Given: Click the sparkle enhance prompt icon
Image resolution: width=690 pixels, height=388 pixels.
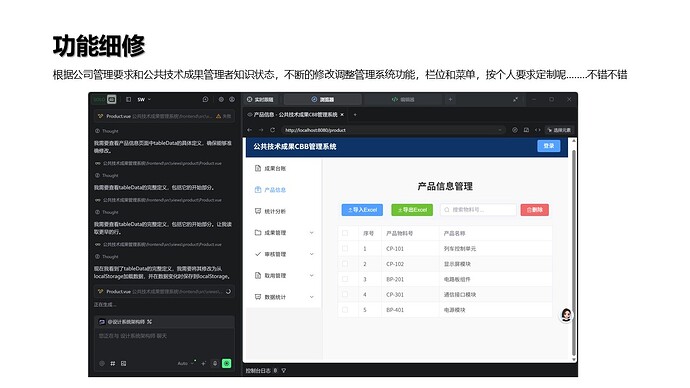Looking at the screenshot, I should tap(203, 363).
